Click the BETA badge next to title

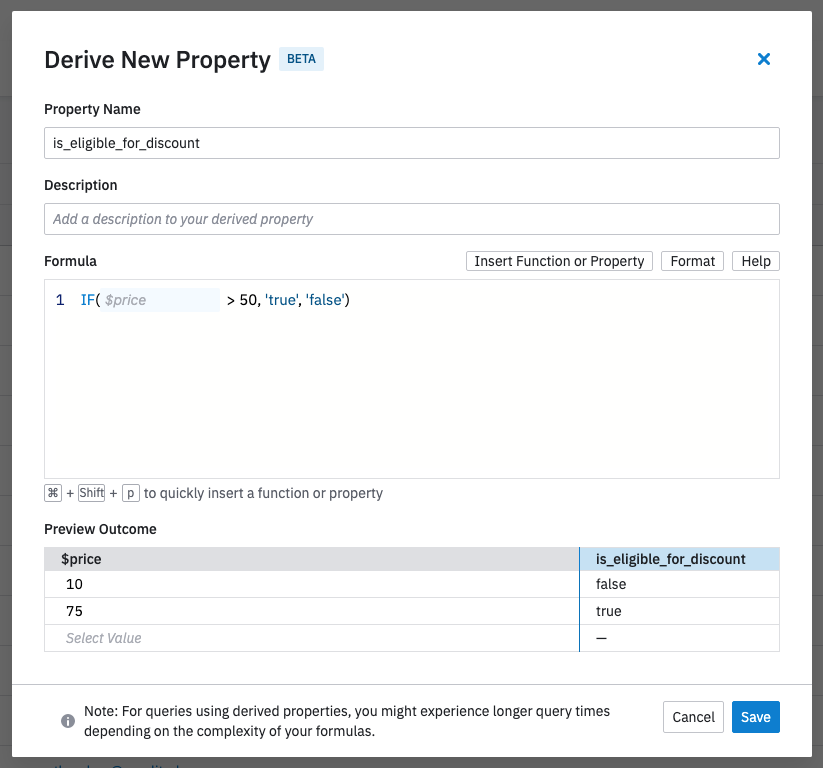coord(301,59)
